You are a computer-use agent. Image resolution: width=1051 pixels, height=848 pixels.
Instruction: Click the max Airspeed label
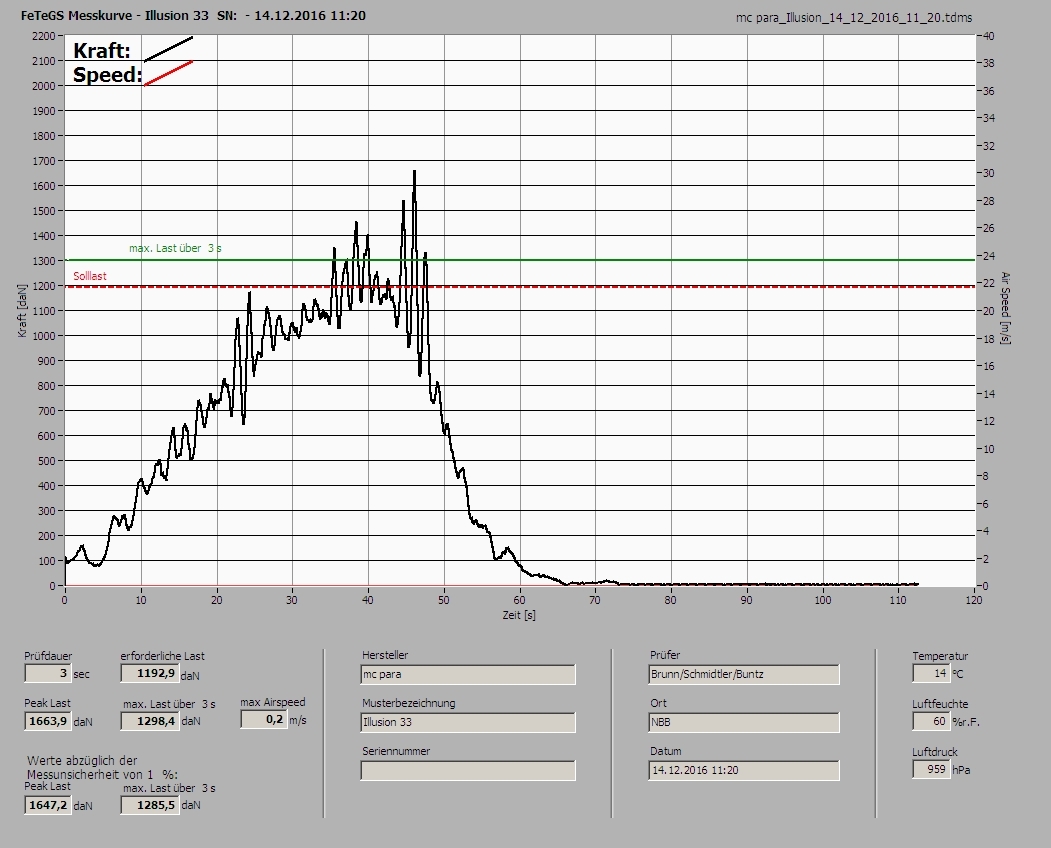click(273, 702)
